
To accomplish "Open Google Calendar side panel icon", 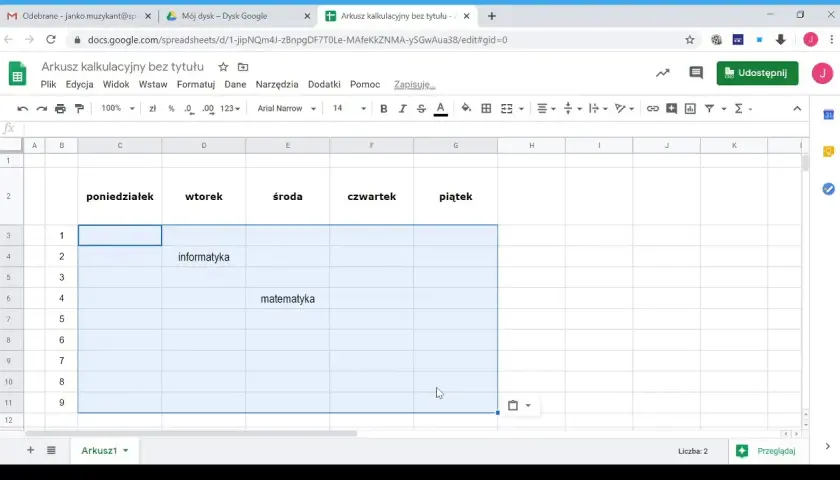I will (x=828, y=115).
